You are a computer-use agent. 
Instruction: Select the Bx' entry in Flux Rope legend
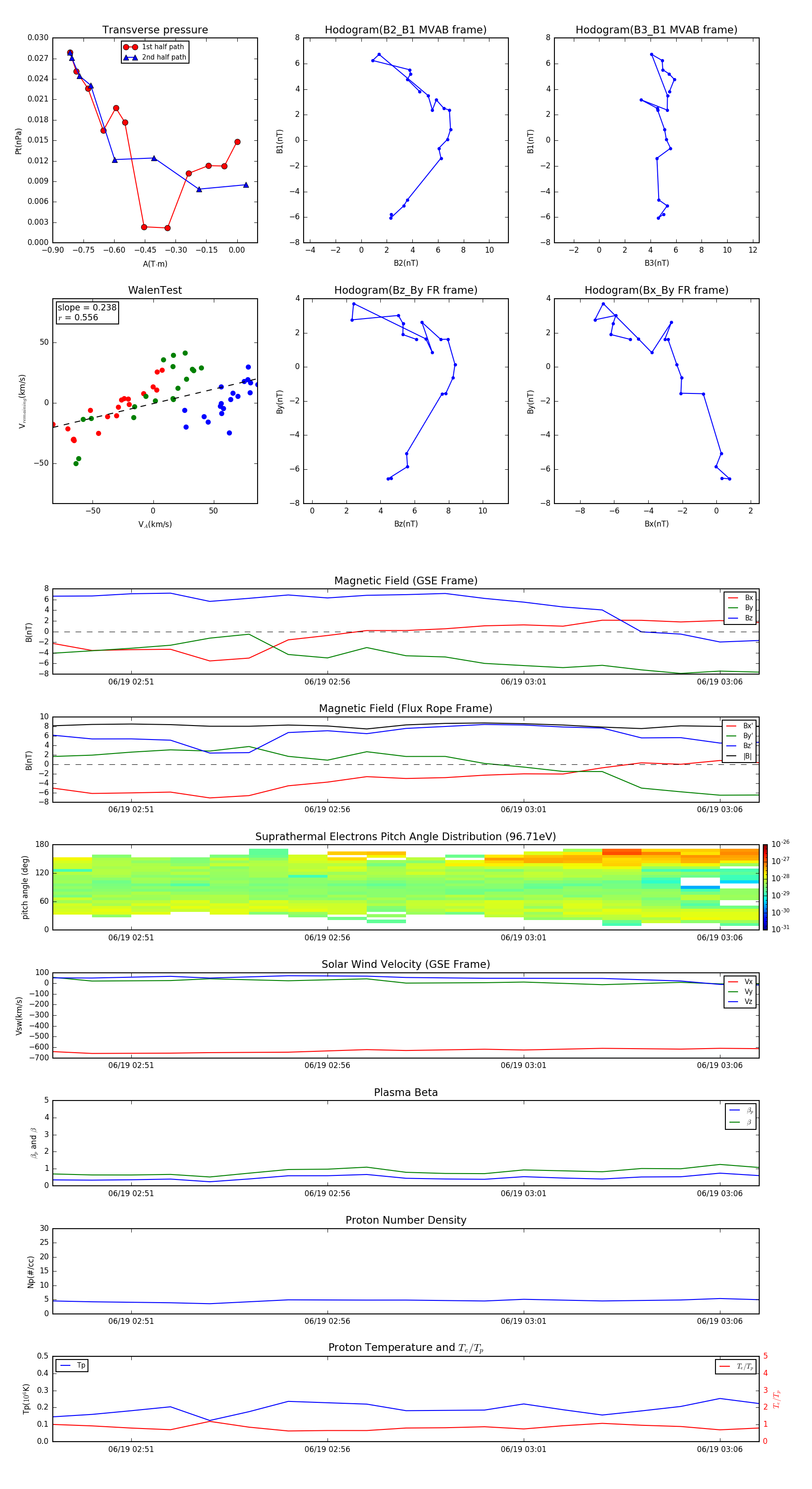point(739,726)
